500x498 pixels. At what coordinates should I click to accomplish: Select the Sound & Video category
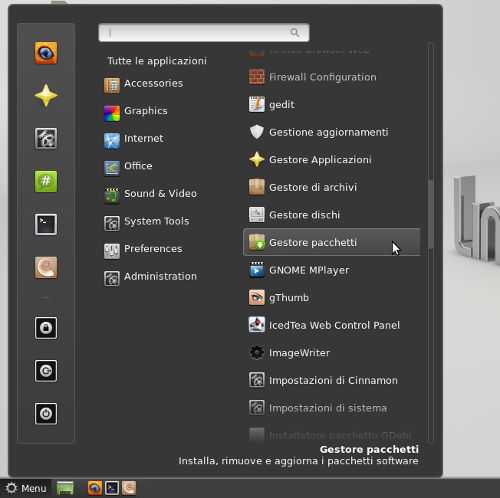pyautogui.click(x=160, y=193)
